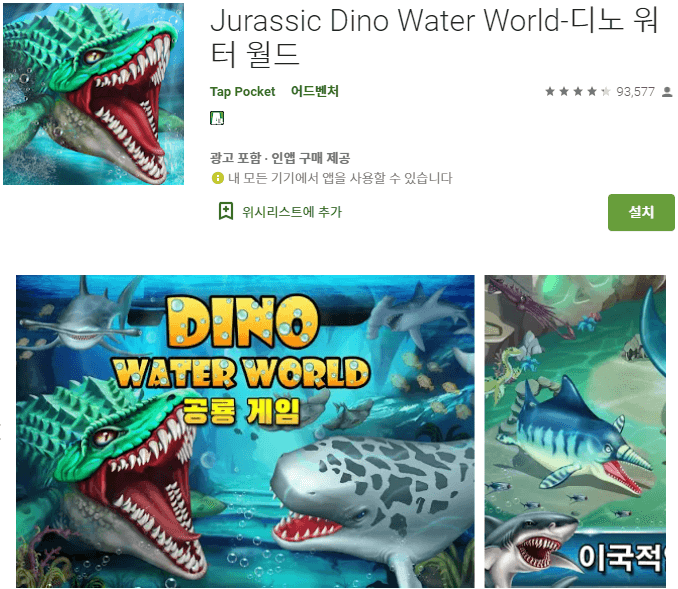Click the half-filled fifth rating star
Image resolution: width=678 pixels, height=589 pixels.
606,91
